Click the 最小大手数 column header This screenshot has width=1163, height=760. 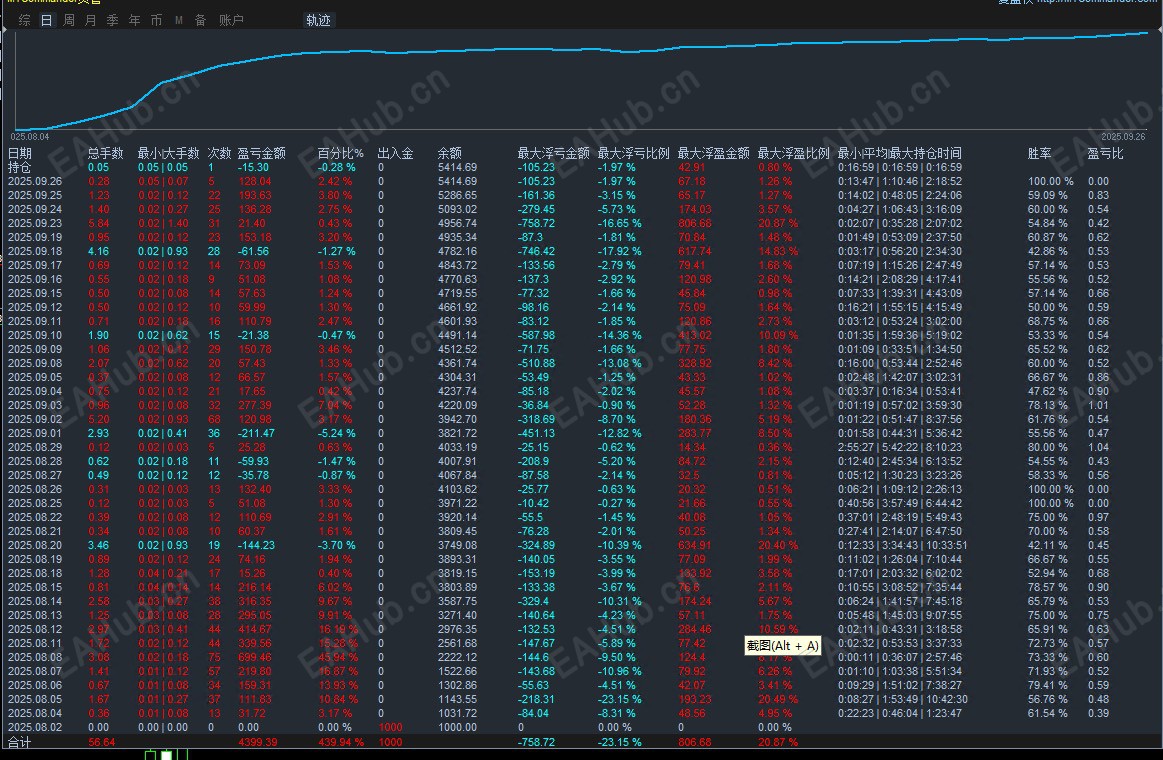pos(168,153)
